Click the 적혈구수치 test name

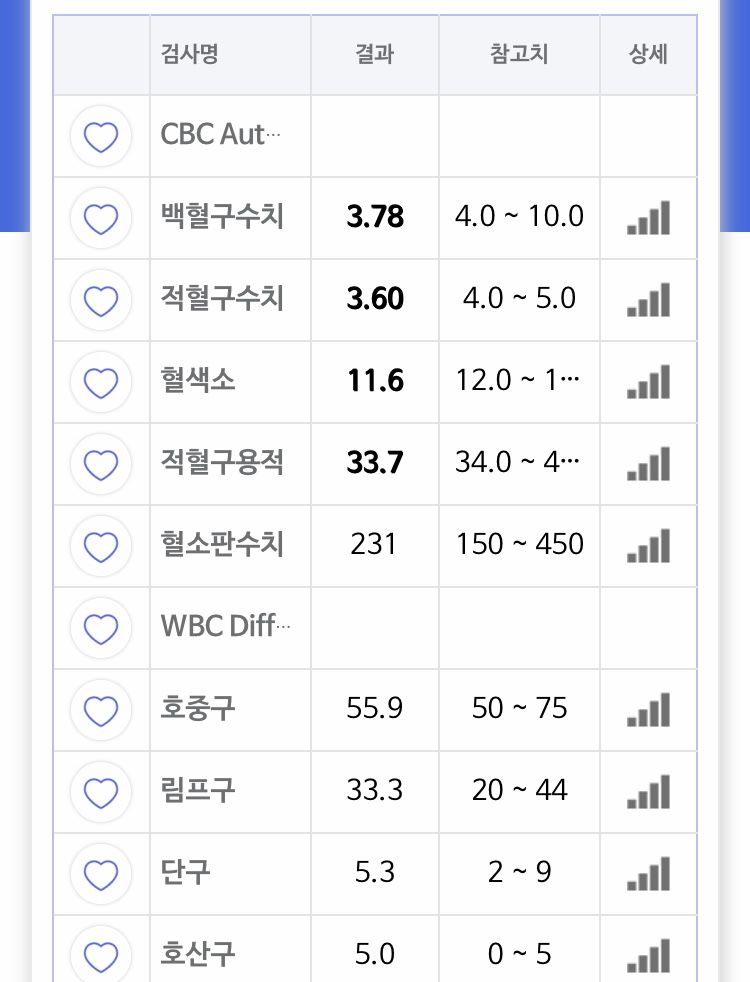[222, 299]
